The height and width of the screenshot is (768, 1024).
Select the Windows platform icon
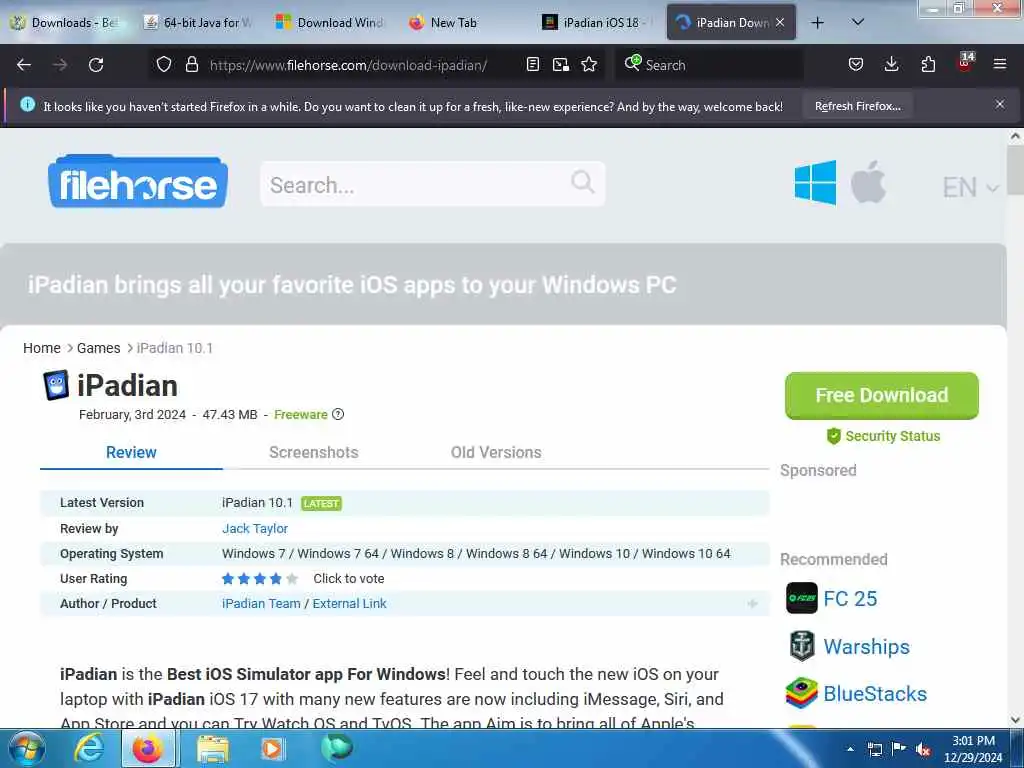coord(815,183)
